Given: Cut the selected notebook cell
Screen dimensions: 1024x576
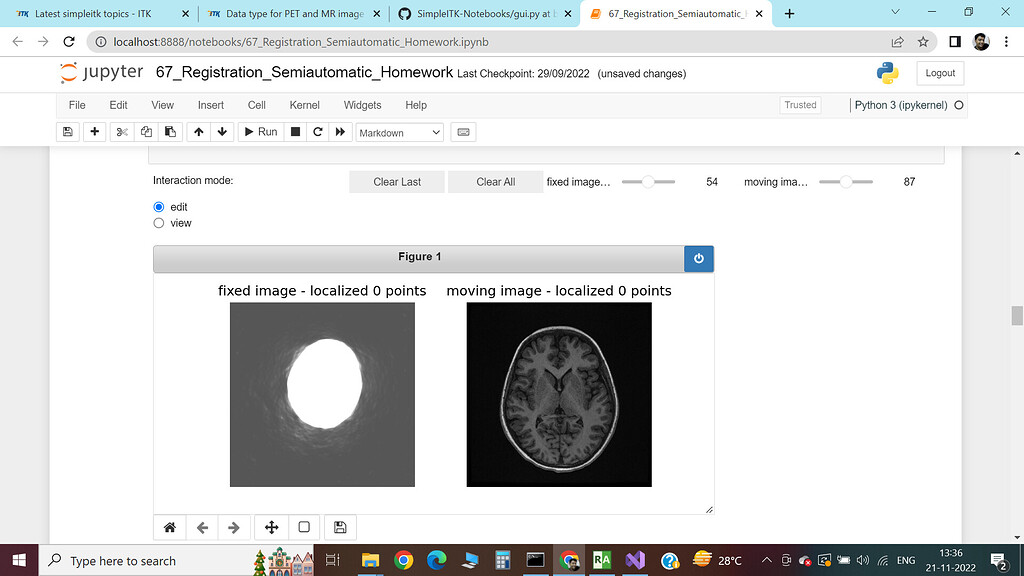Looking at the screenshot, I should (121, 131).
